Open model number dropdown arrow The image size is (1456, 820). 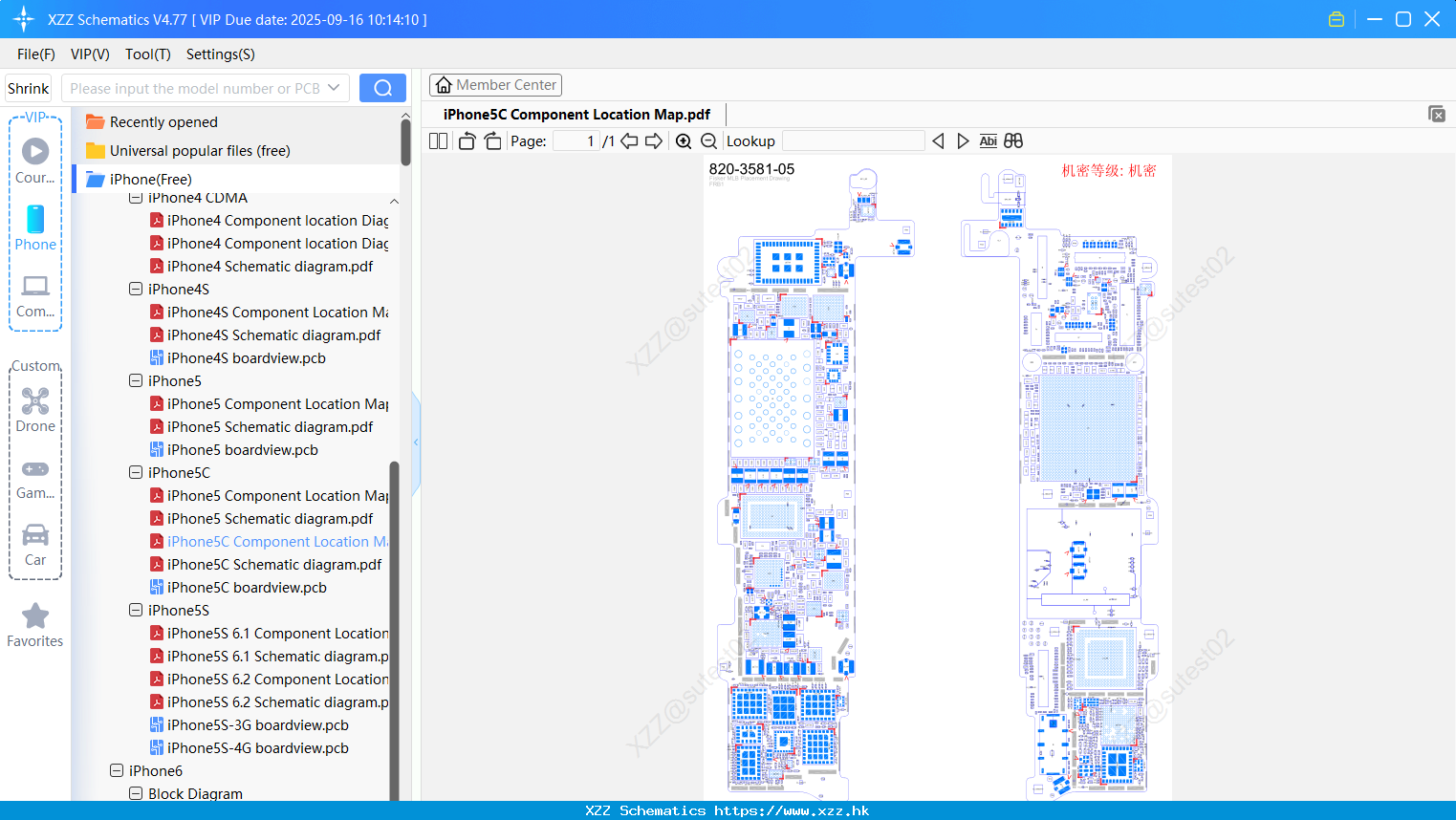[x=334, y=88]
